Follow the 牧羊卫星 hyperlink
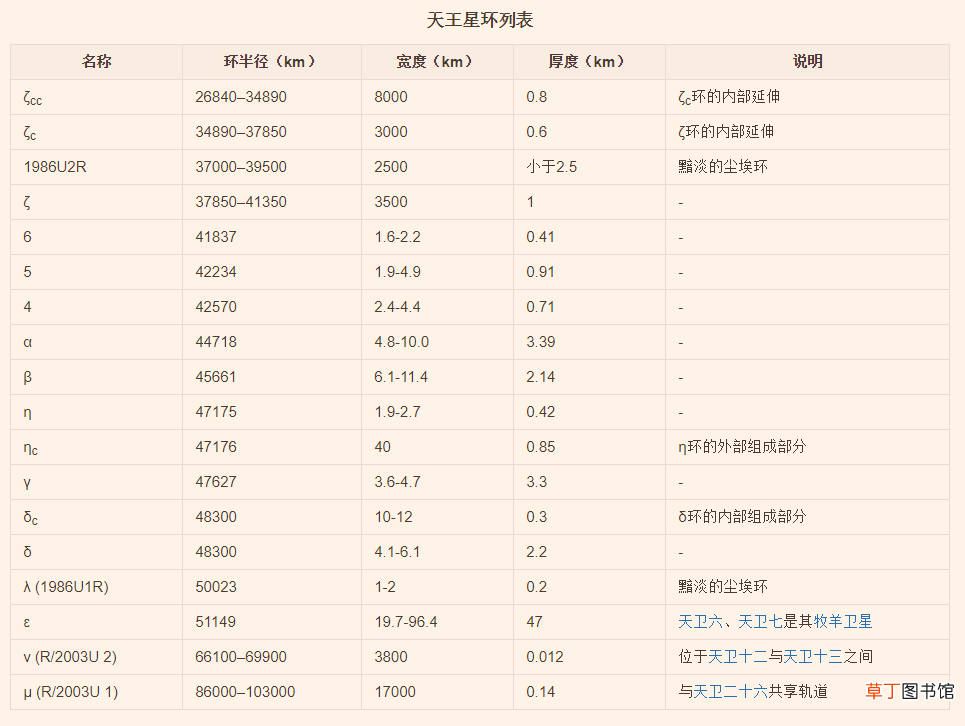The height and width of the screenshot is (726, 965). tap(843, 621)
